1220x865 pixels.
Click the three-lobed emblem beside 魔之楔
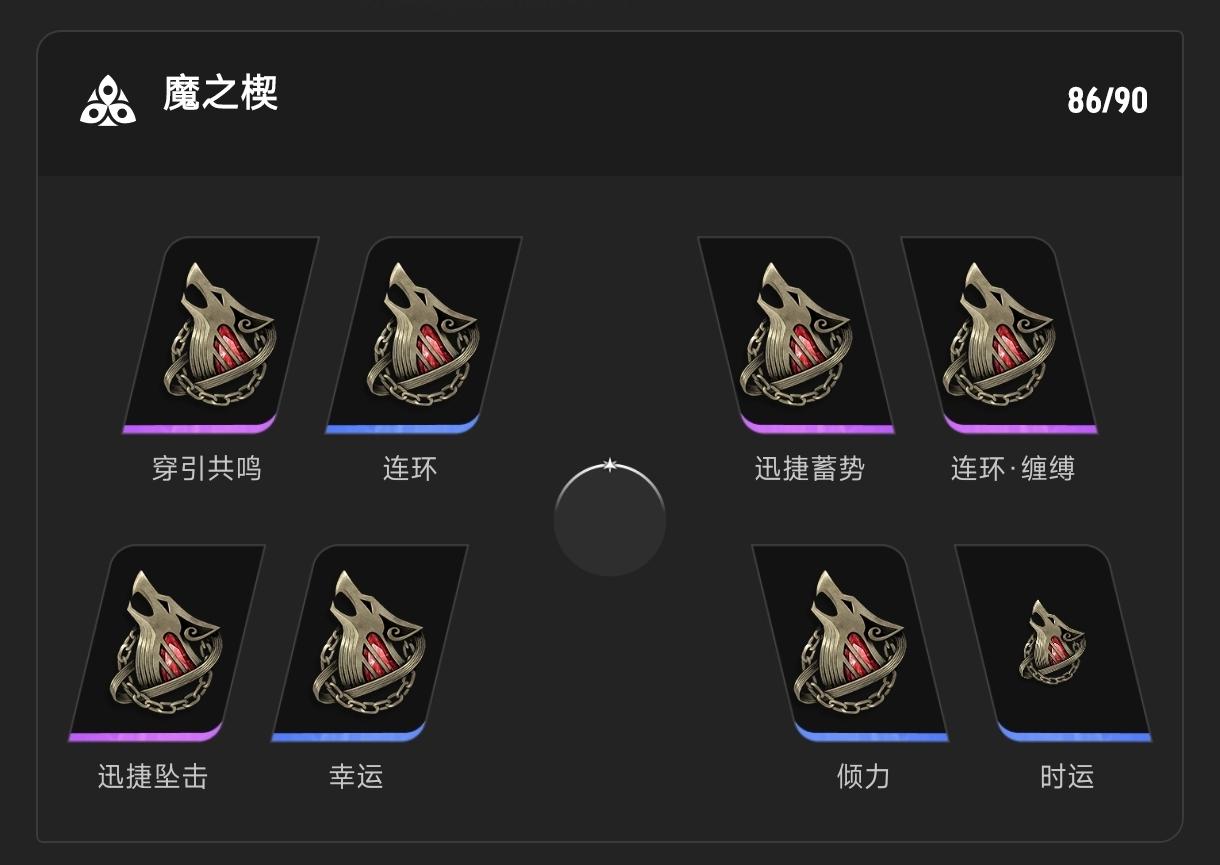click(x=108, y=100)
